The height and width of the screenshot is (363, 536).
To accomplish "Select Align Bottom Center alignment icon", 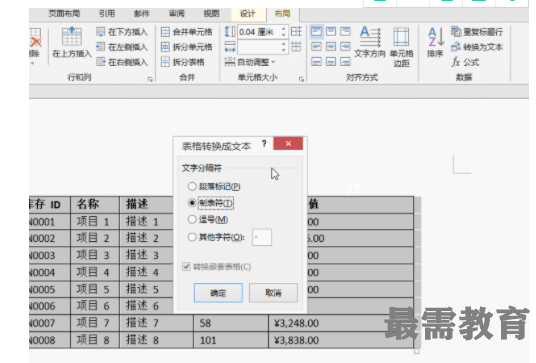I will 331,62.
